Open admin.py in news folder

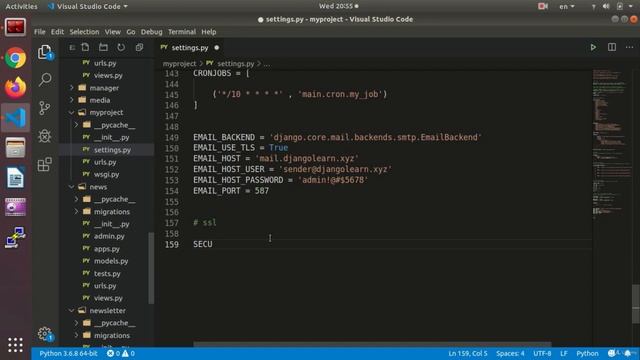(109, 236)
